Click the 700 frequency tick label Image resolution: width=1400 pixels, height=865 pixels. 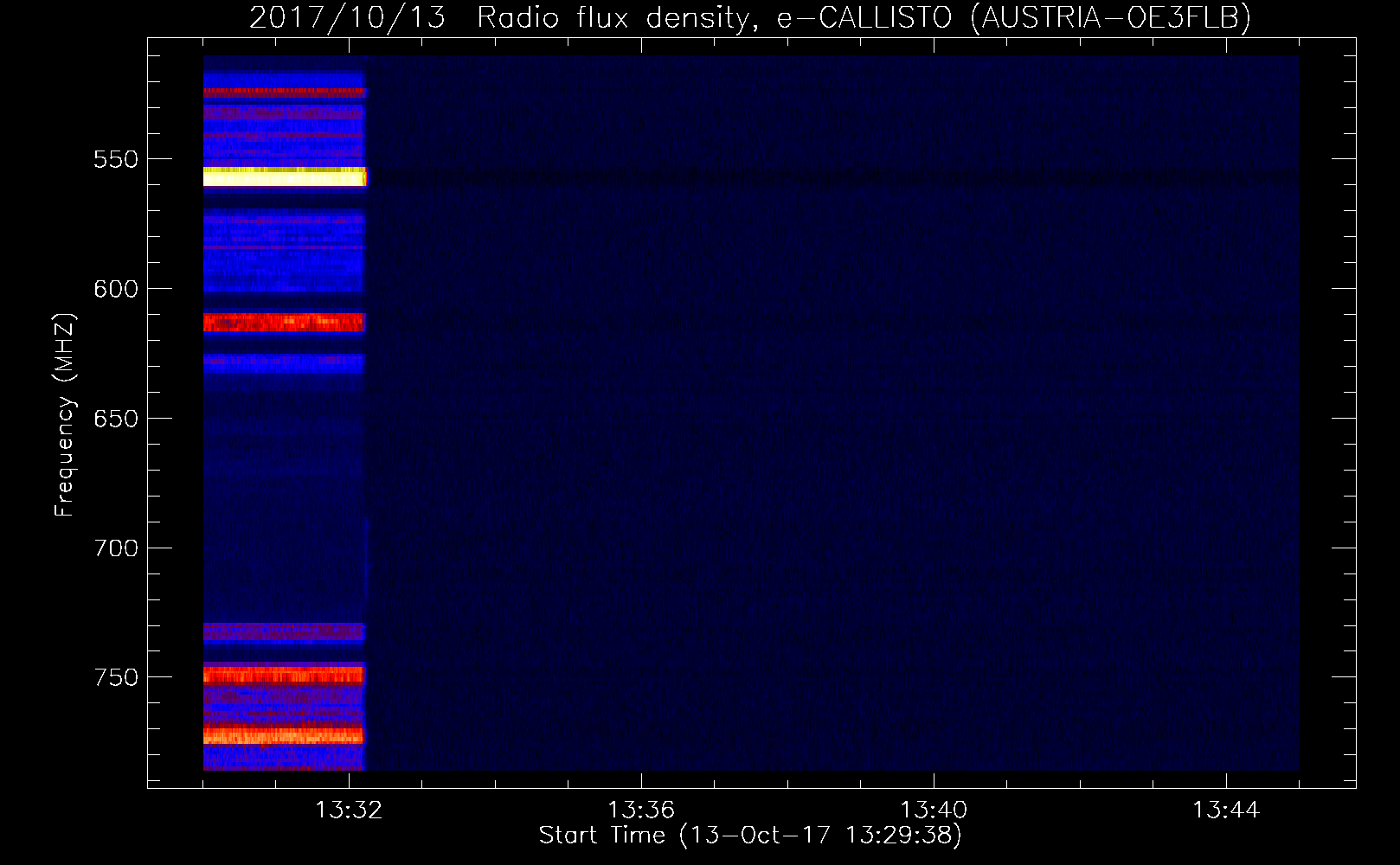click(116, 548)
